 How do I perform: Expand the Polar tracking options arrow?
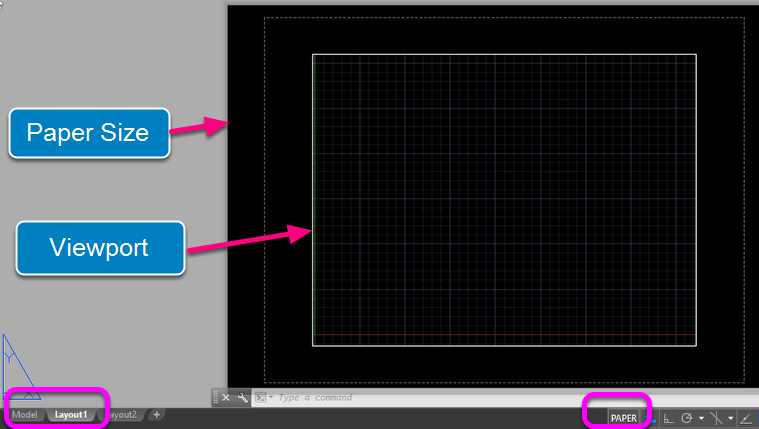coord(701,418)
